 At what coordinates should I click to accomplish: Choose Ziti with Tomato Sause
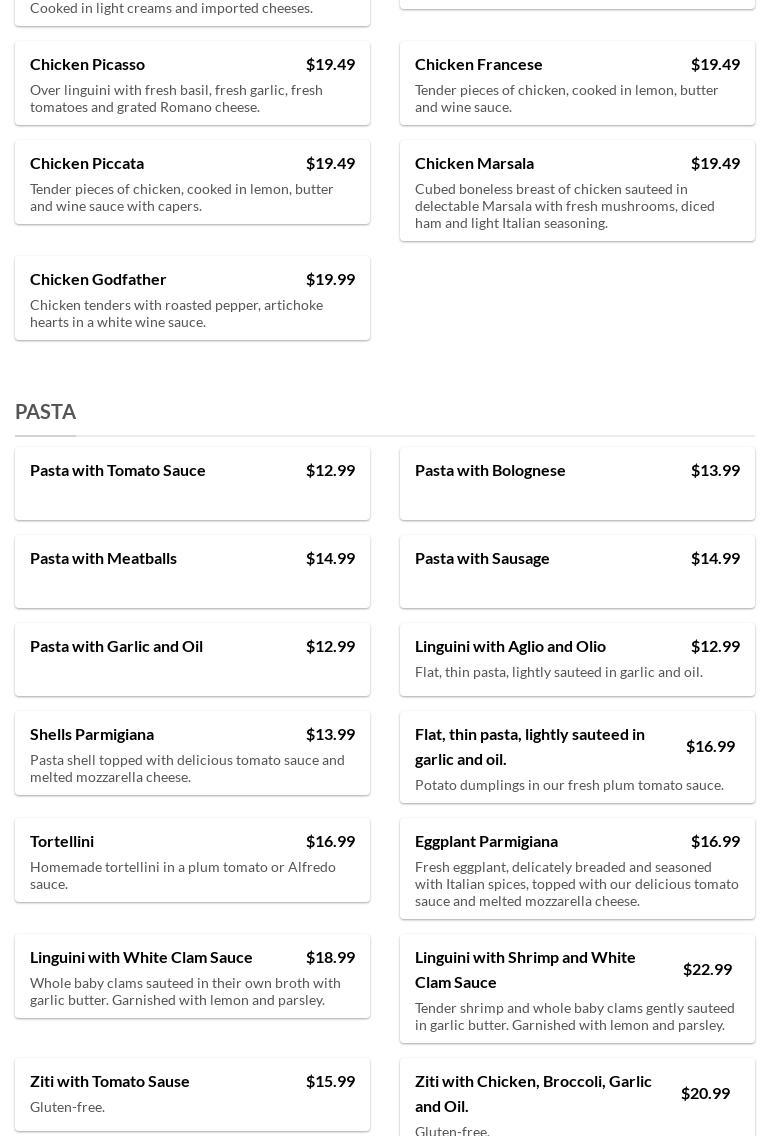pyautogui.click(x=192, y=1094)
